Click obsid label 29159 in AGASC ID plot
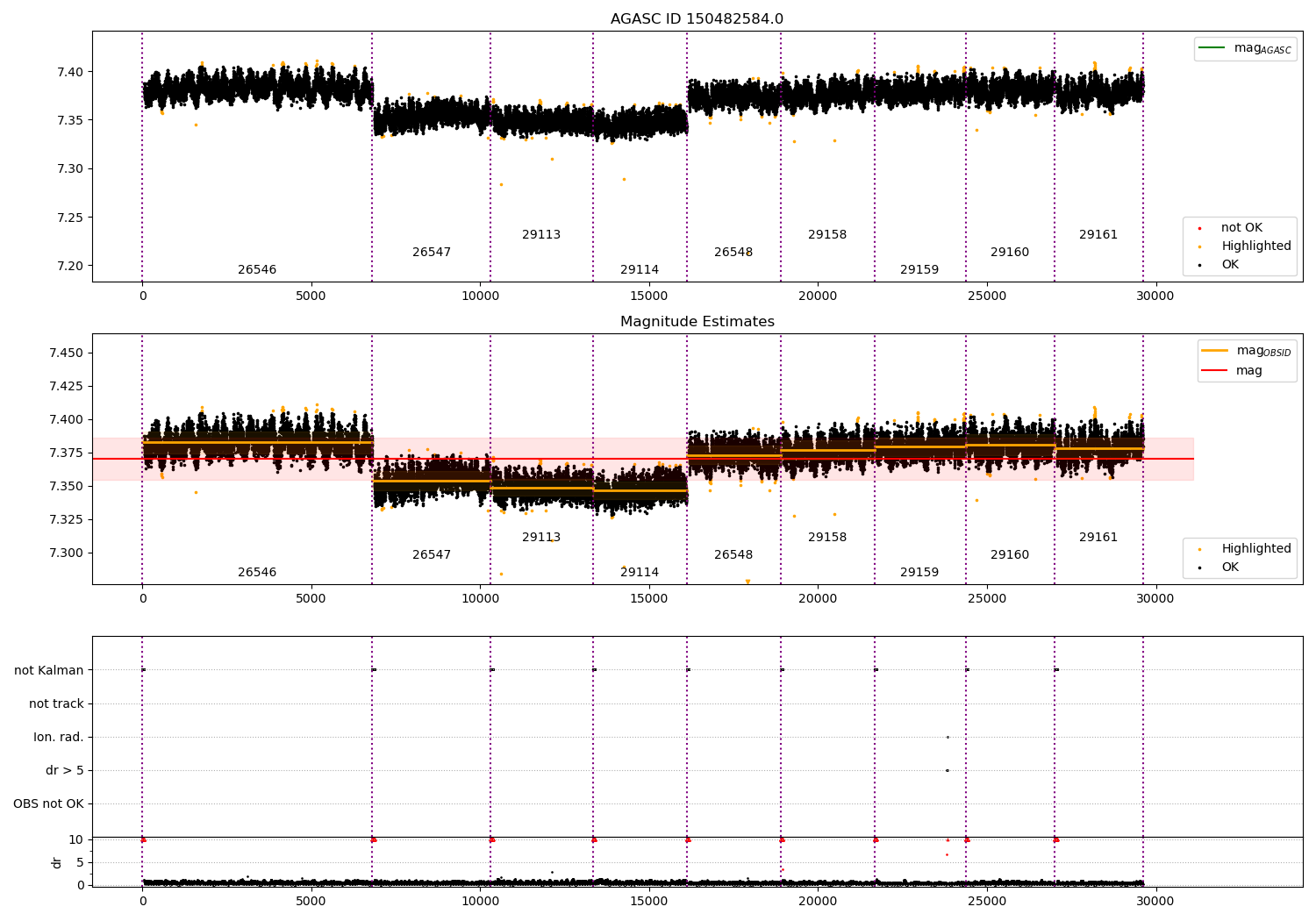The width and height of the screenshot is (1316, 921). (x=919, y=270)
